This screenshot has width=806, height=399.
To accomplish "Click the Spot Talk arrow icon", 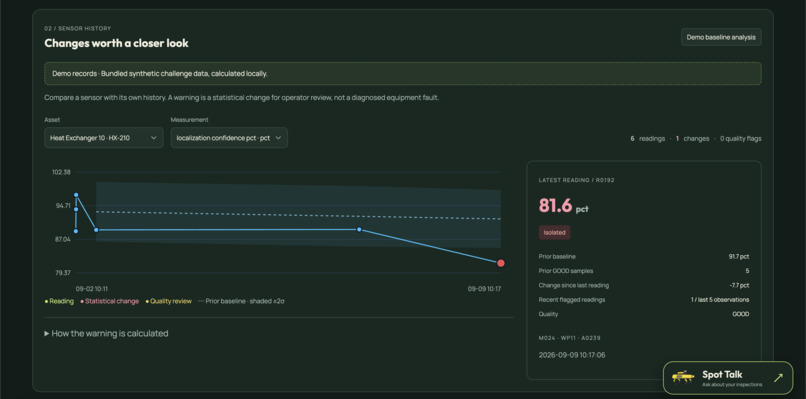I will pos(778,378).
